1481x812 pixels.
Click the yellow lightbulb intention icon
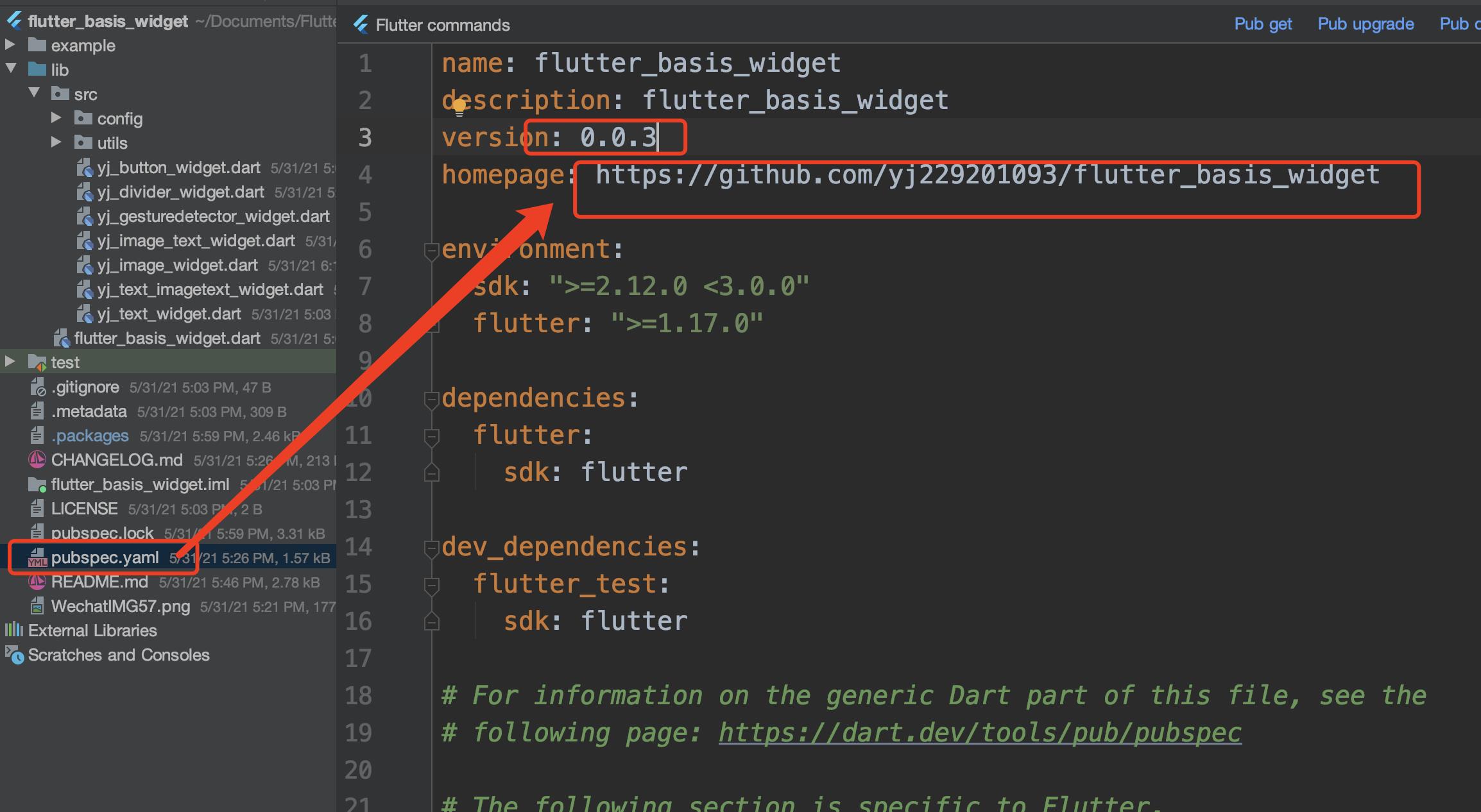[x=459, y=108]
